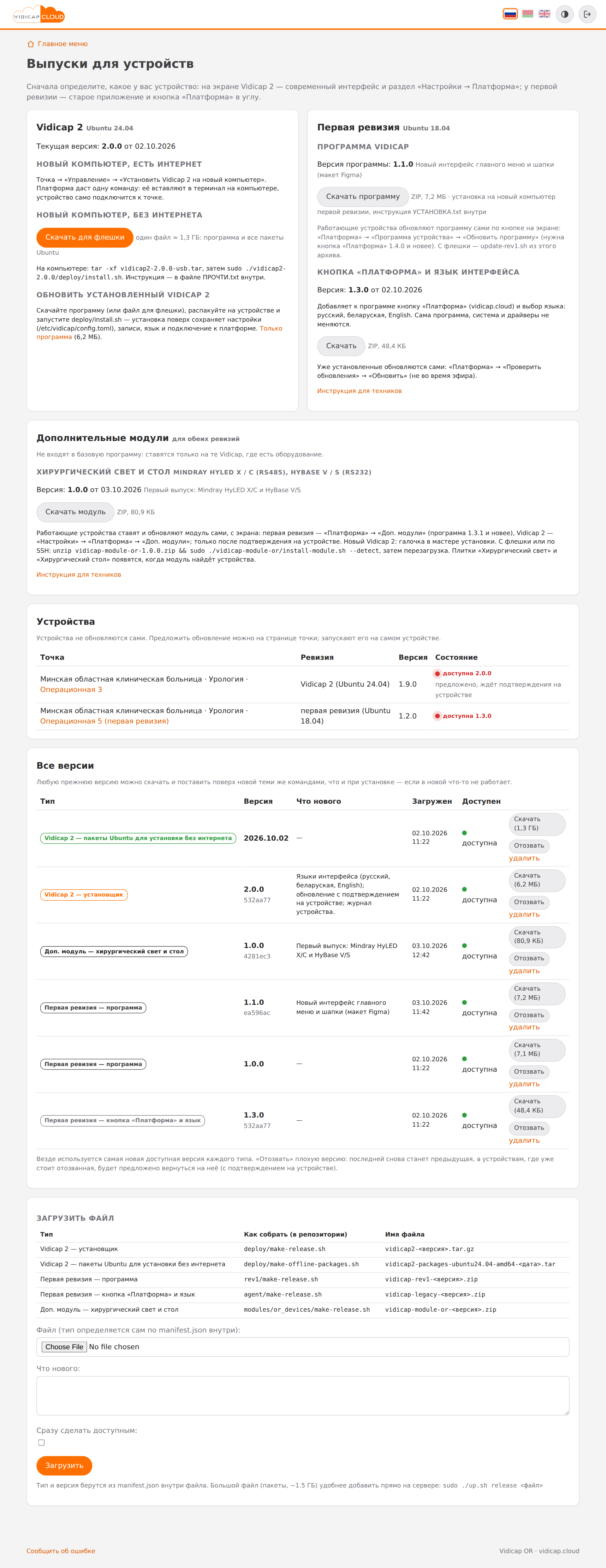The image size is (606, 1568).
Task: Click Скачать button for ZIP 48,4 КБ
Action: [341, 346]
